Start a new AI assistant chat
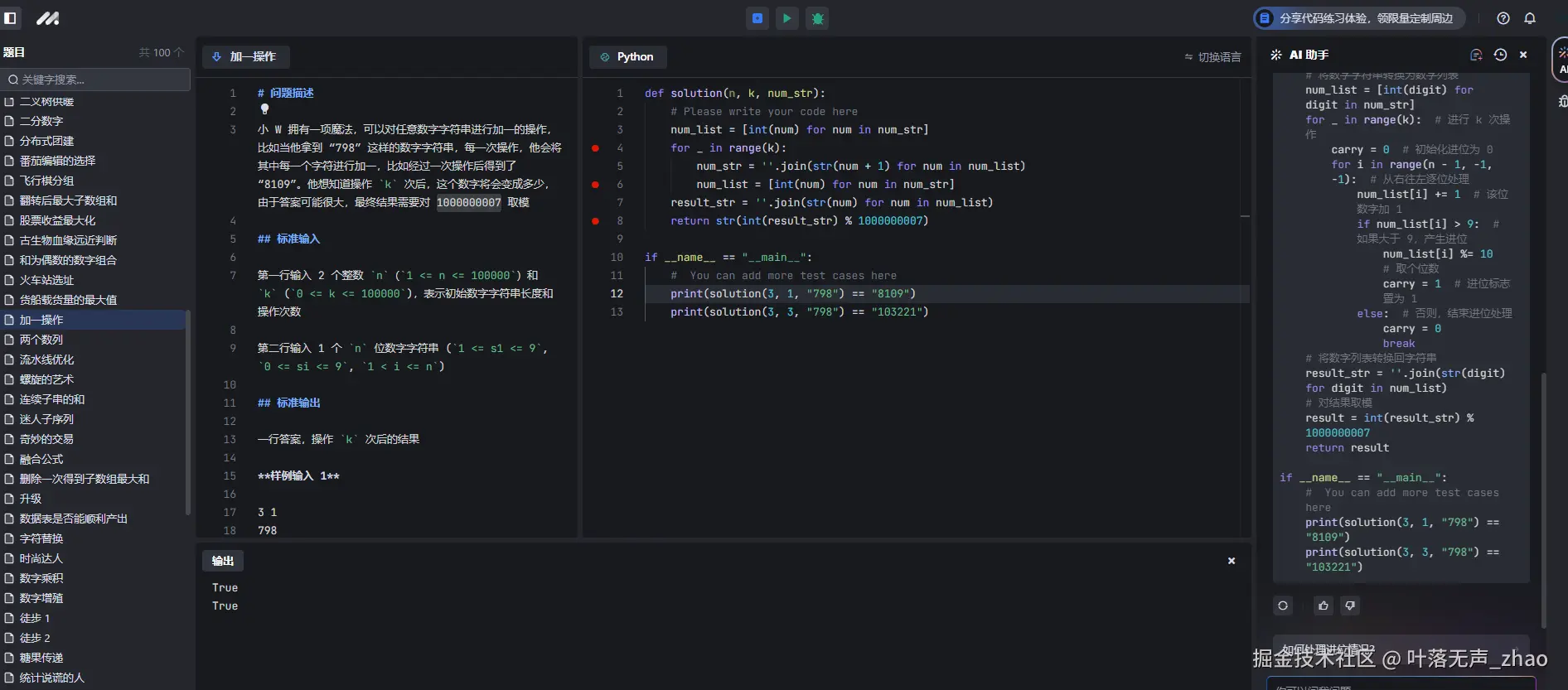This screenshot has height=690, width=1568. (1476, 55)
